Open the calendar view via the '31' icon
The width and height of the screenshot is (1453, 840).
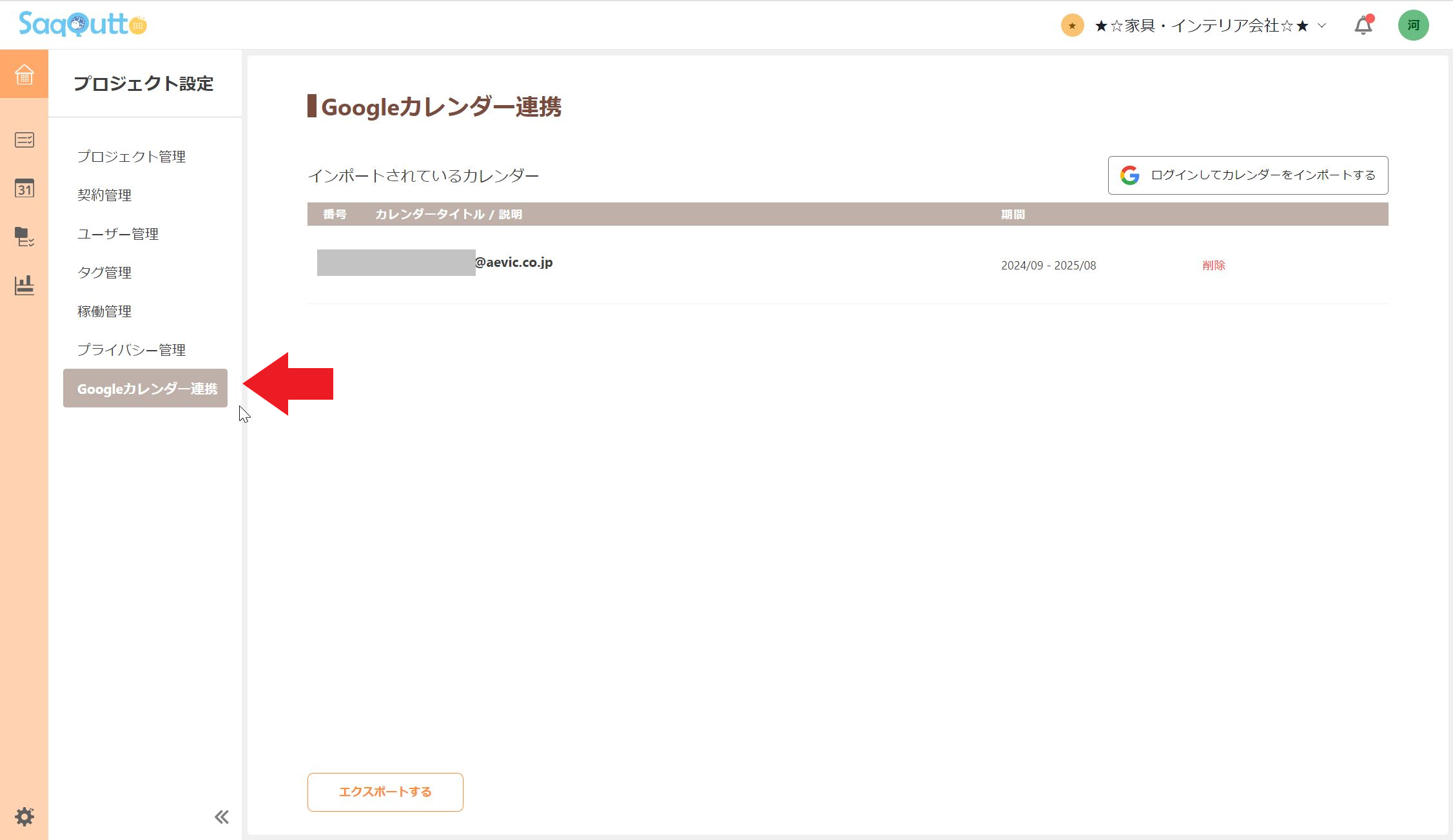pos(24,189)
